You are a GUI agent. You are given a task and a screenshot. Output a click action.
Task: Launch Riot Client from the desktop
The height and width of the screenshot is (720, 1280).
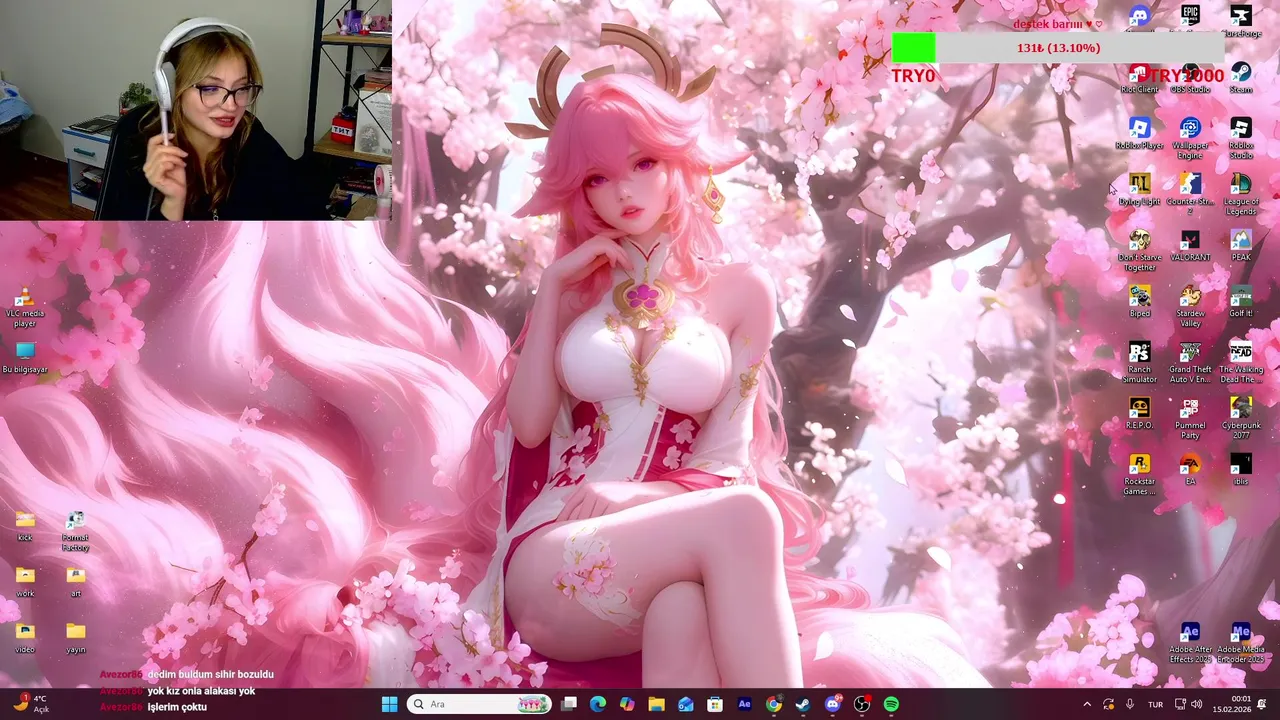1139,78
